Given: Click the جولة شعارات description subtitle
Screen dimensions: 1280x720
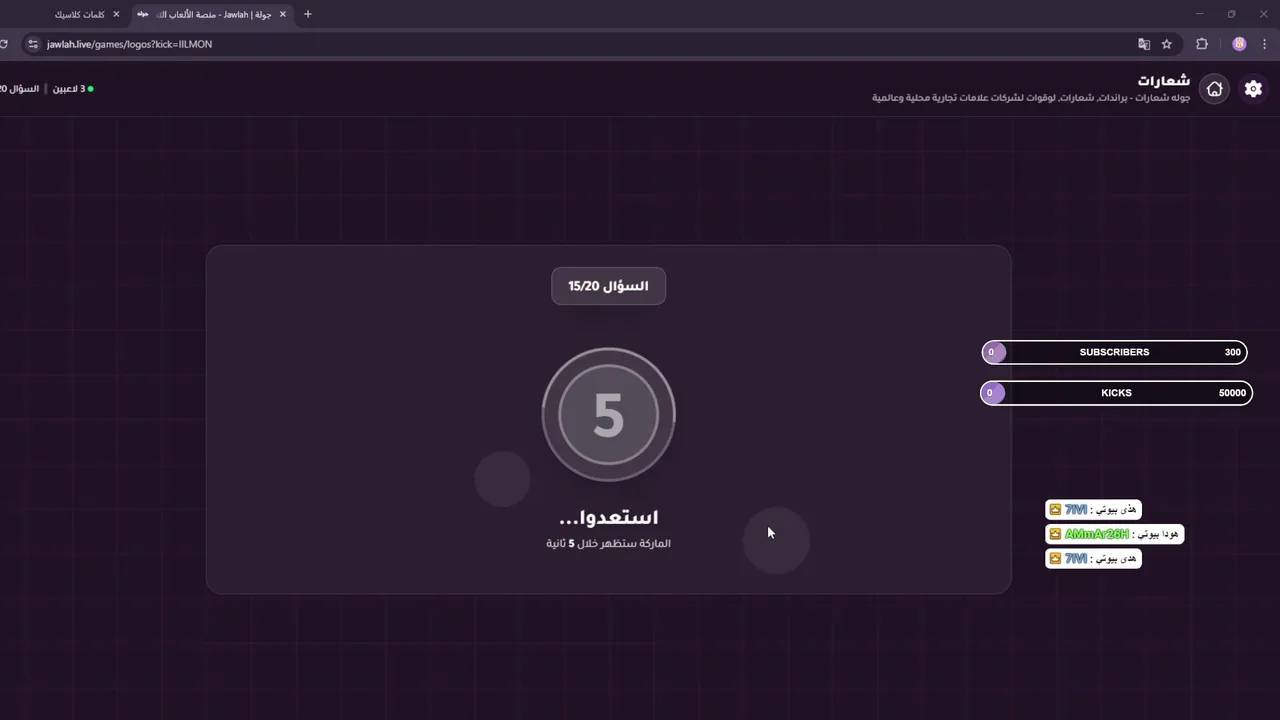Looking at the screenshot, I should pyautogui.click(x=1031, y=98).
